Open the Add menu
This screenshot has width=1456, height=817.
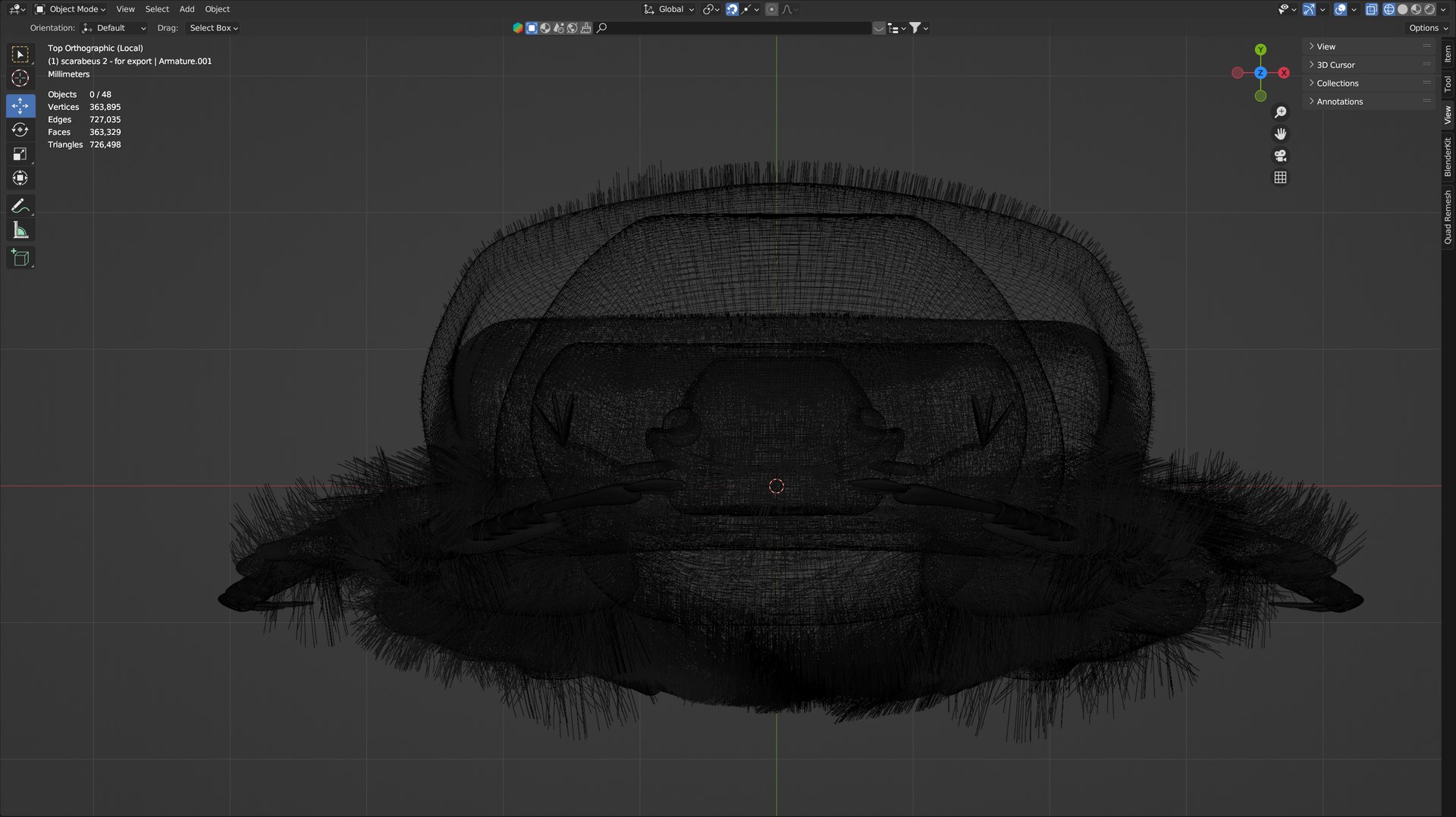(x=187, y=9)
